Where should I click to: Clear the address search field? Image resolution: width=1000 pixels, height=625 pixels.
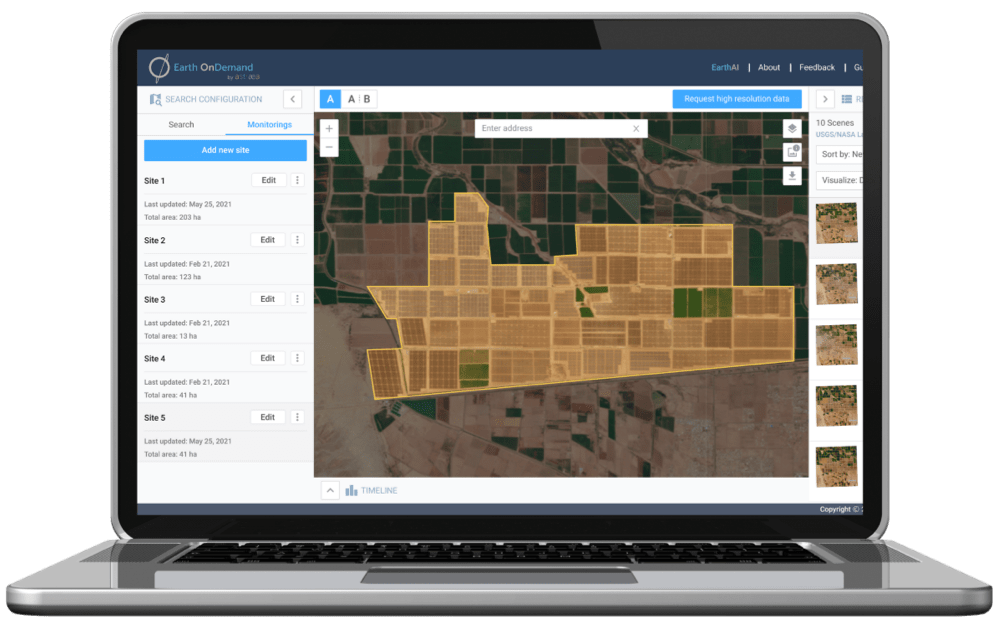point(636,129)
